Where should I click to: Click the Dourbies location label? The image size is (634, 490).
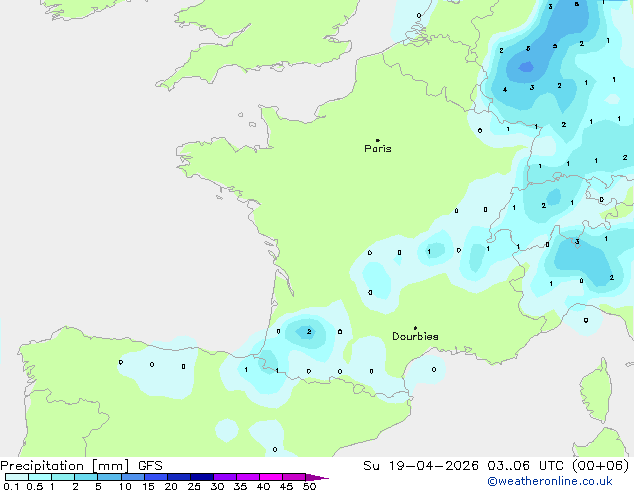(415, 336)
